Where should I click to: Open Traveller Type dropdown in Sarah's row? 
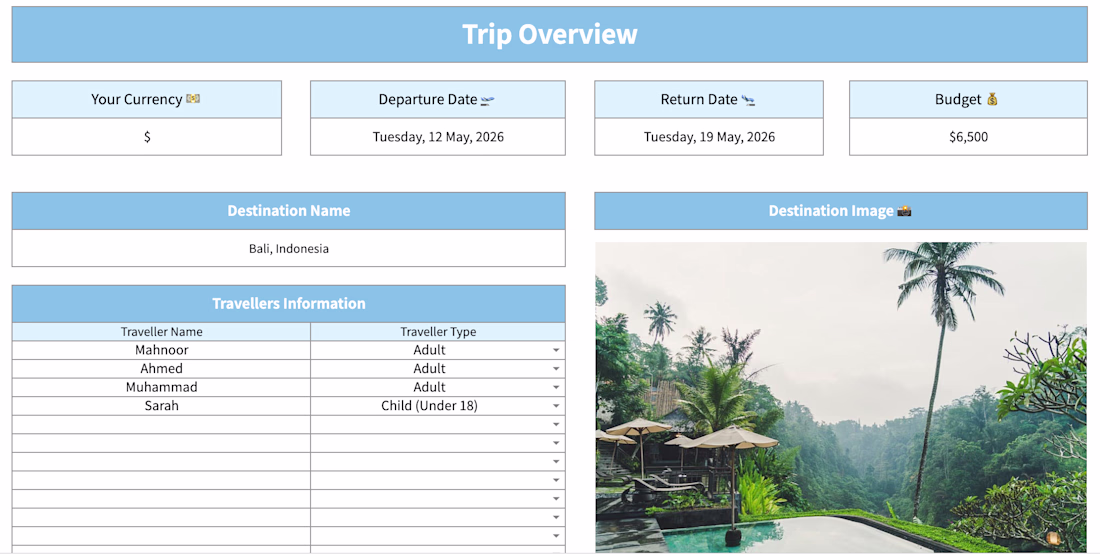(556, 405)
